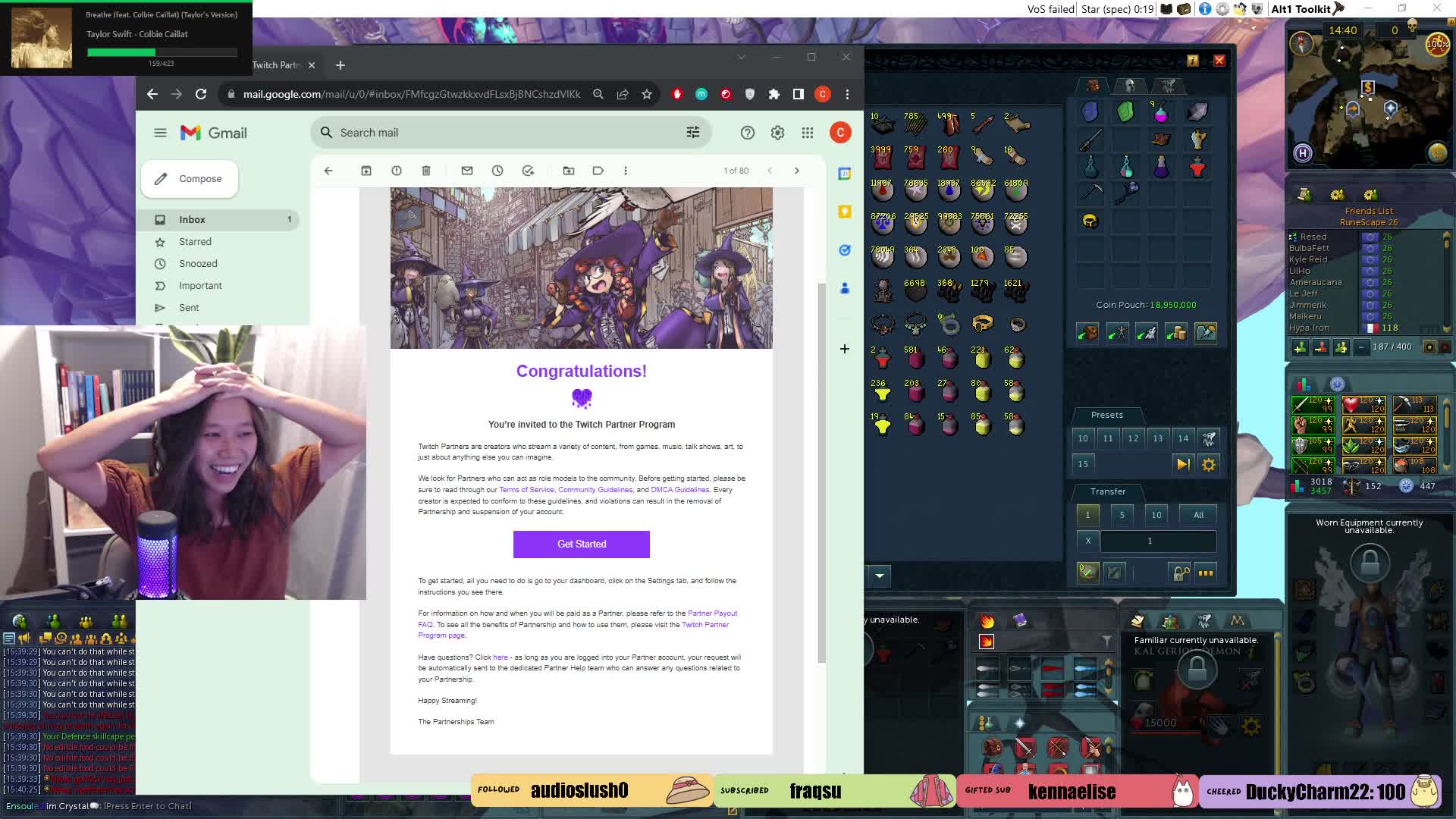Expand the bank tab dropdown arrow
Image resolution: width=1456 pixels, height=819 pixels.
point(880,576)
